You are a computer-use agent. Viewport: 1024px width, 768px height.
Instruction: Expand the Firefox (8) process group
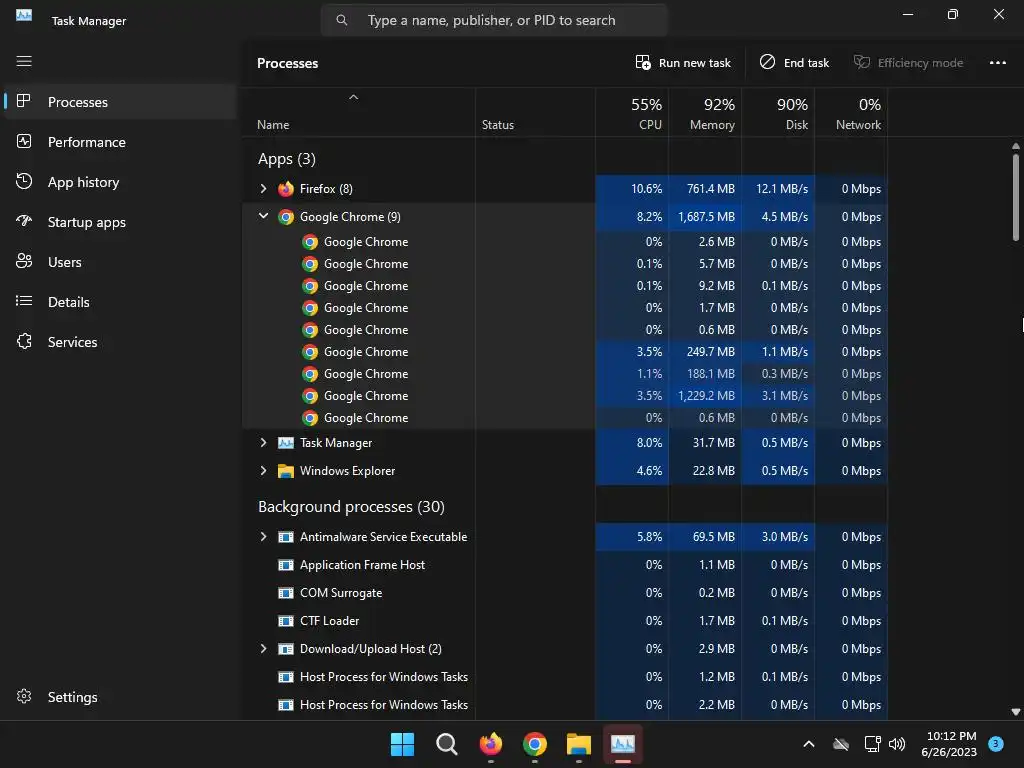tap(263, 189)
